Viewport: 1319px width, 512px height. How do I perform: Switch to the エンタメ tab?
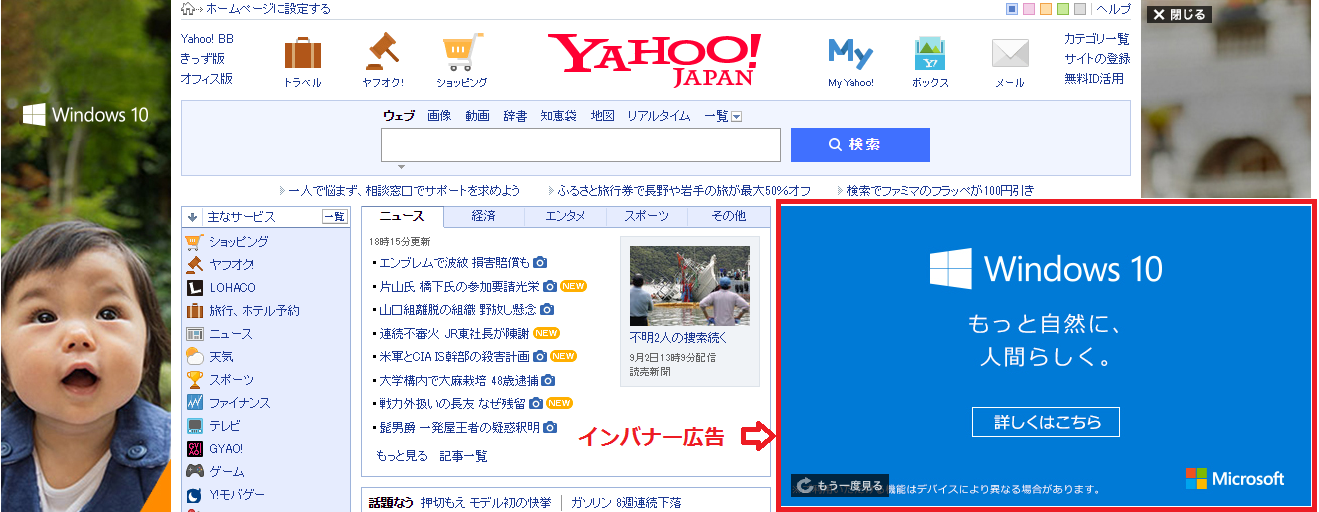(565, 216)
